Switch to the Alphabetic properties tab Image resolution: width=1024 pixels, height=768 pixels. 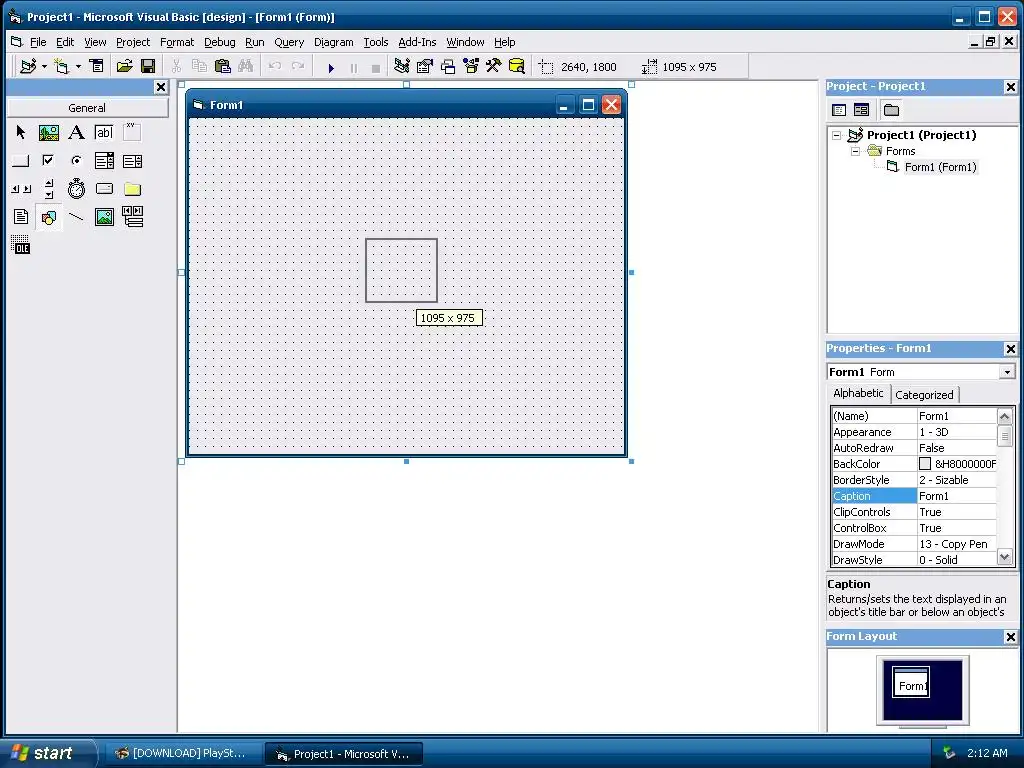[858, 393]
